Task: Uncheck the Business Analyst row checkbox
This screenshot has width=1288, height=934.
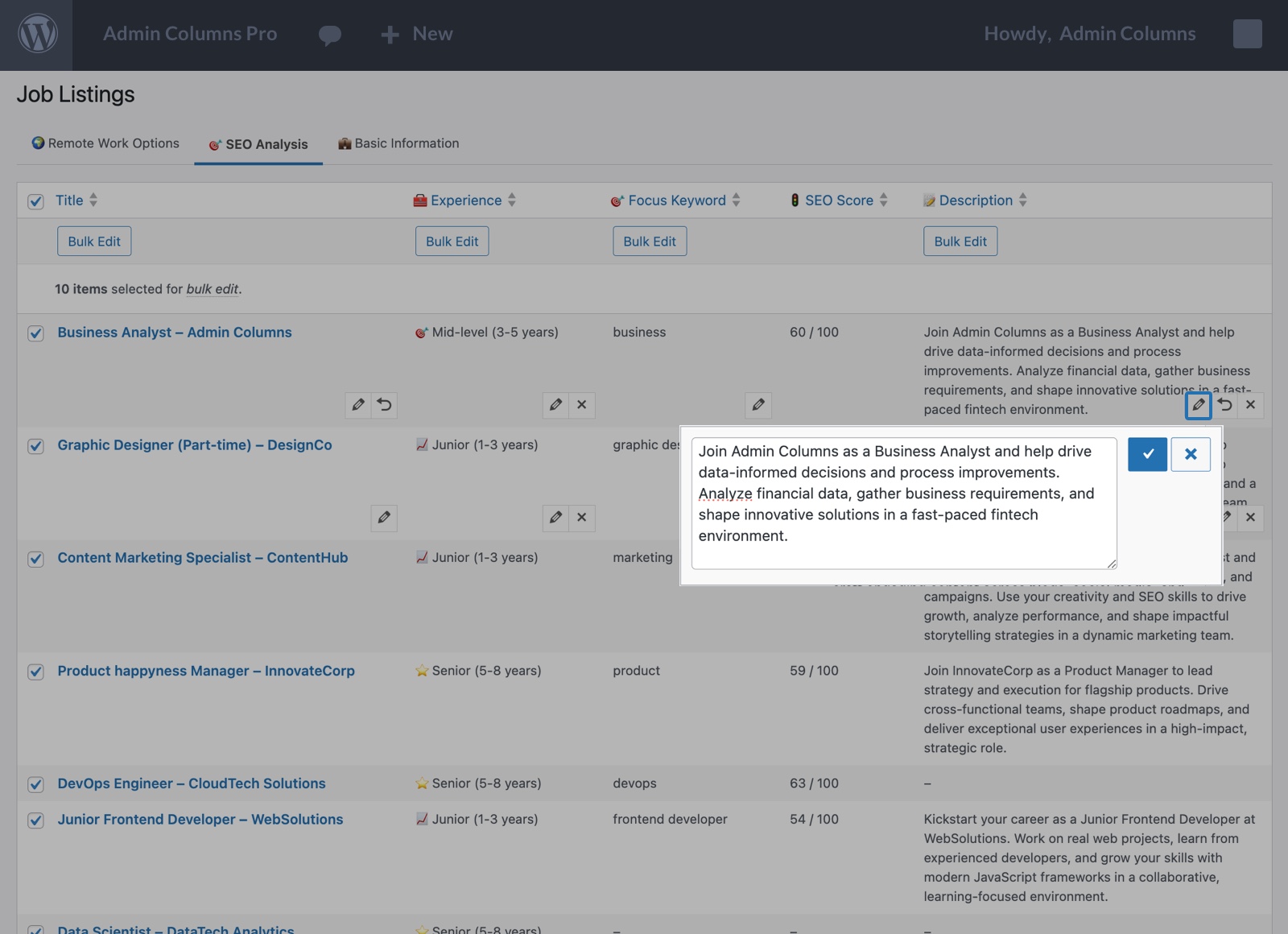Action: pos(35,333)
